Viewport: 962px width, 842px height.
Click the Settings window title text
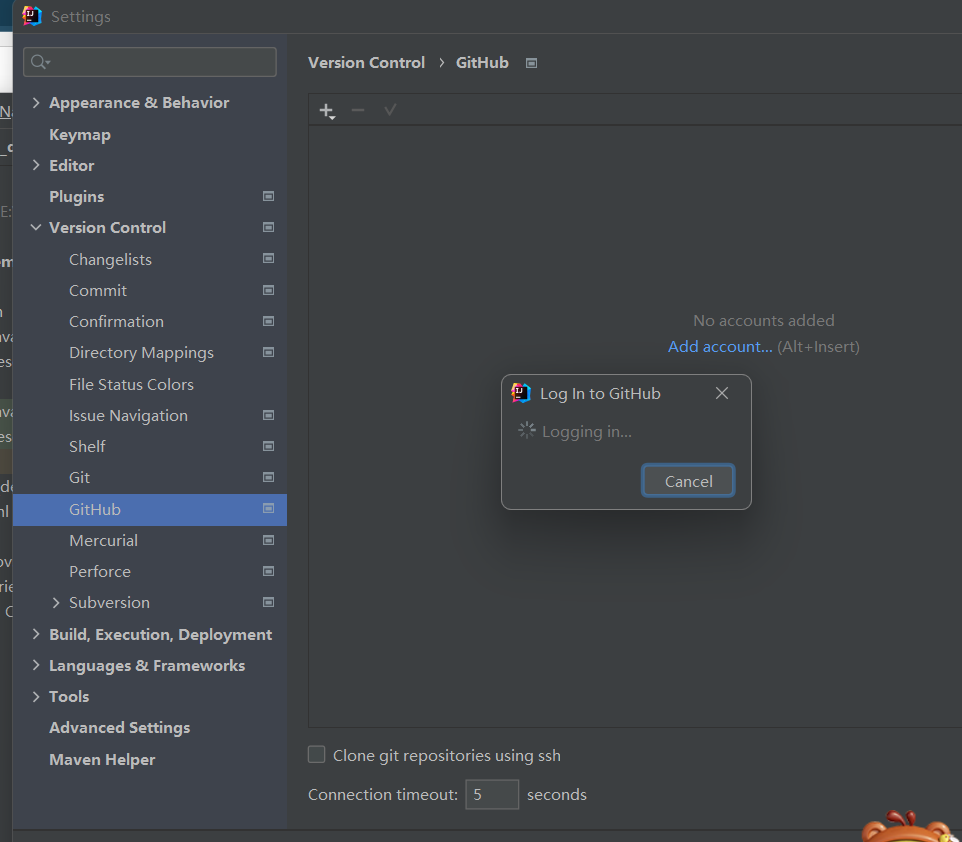coord(81,17)
